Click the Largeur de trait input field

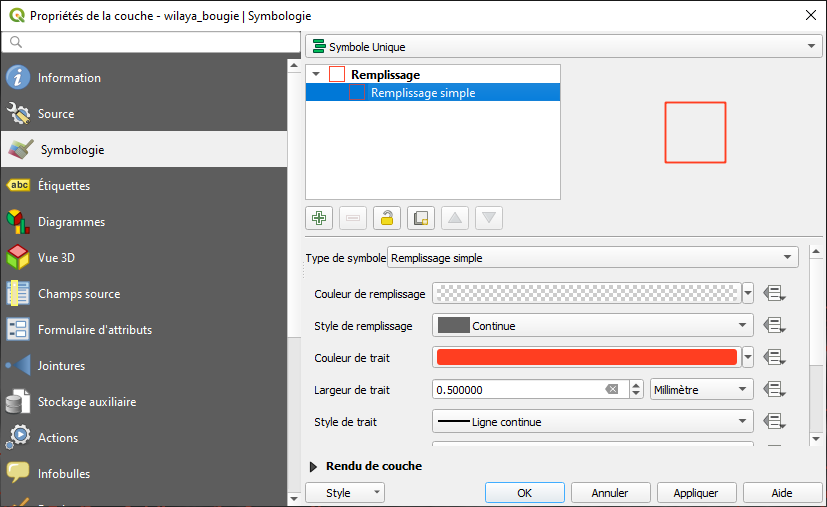click(517, 390)
